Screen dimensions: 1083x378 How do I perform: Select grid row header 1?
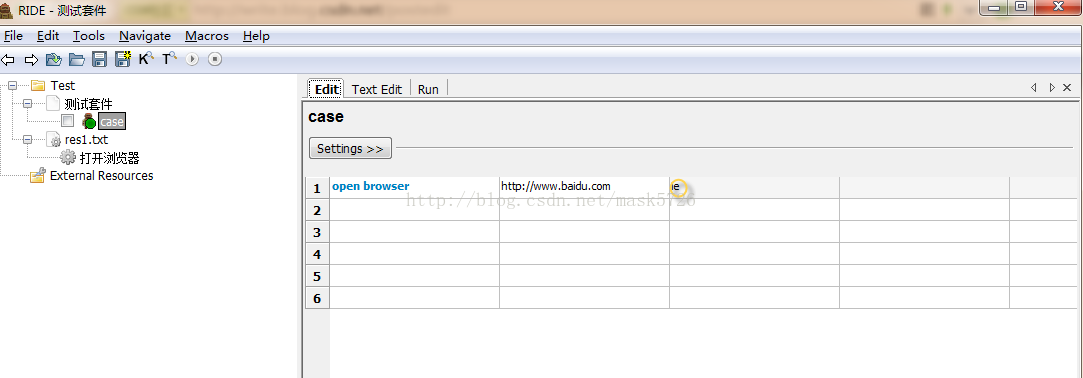[317, 188]
